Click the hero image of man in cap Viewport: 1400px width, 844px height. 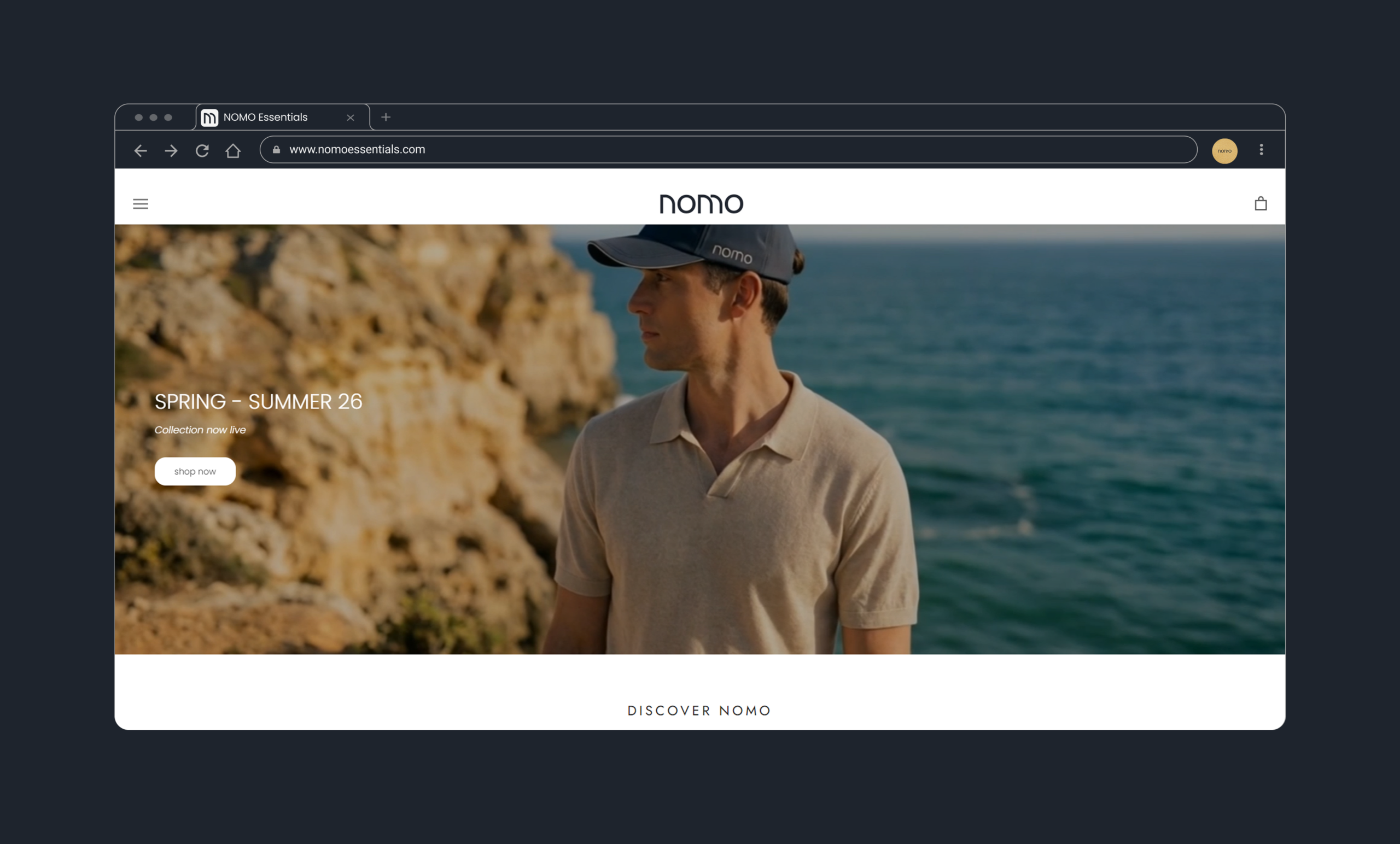pos(700,439)
